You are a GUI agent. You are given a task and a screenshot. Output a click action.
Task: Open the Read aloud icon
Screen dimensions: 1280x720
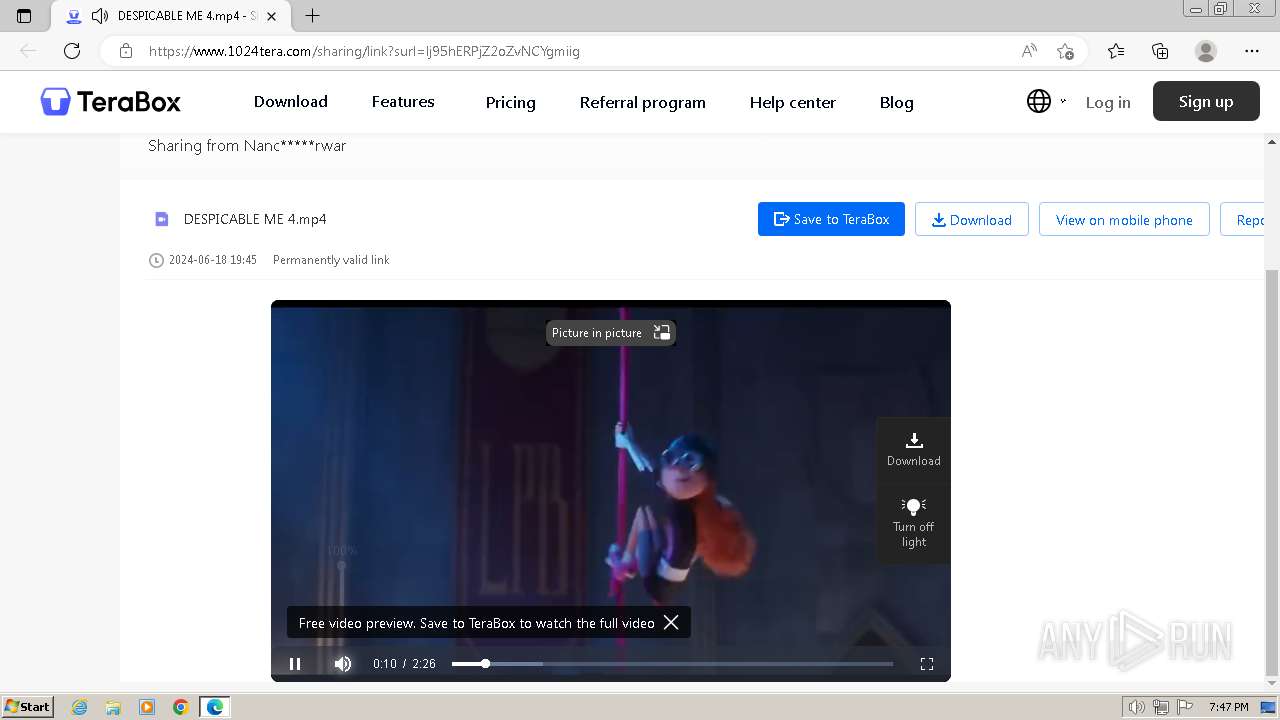[x=1029, y=51]
